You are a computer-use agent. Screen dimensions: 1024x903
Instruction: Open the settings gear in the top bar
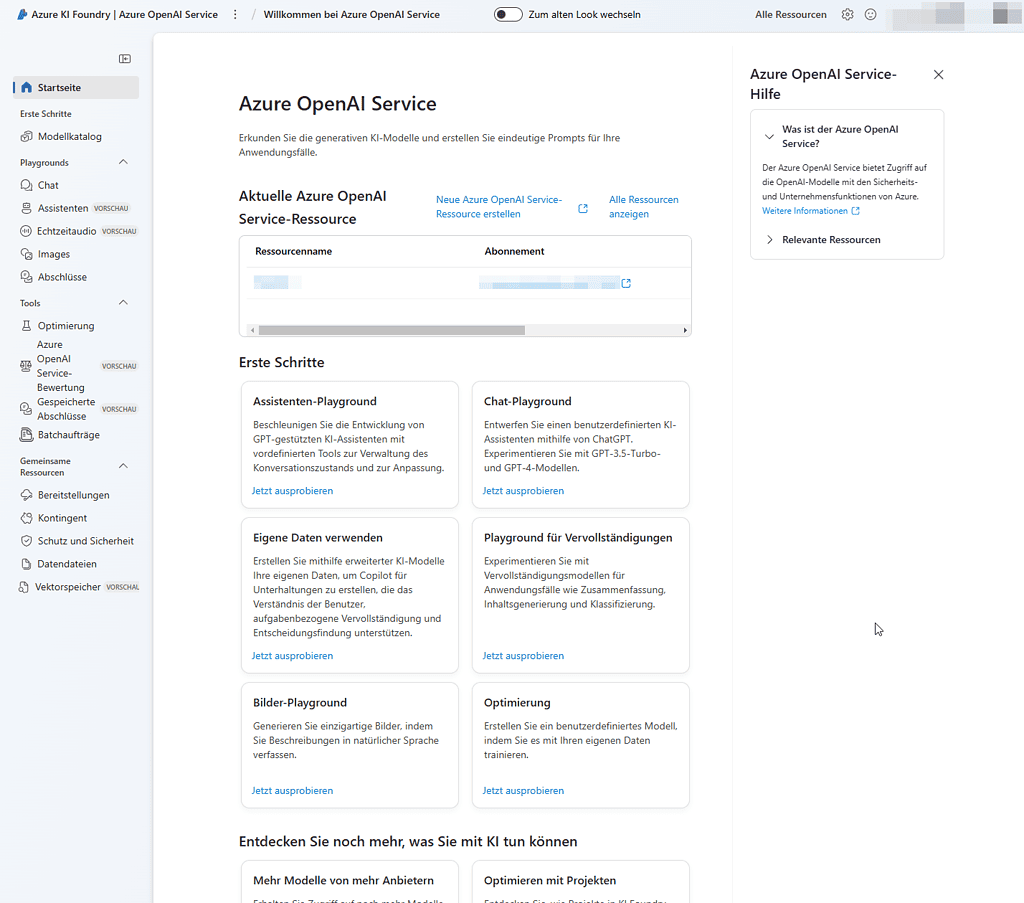click(x=846, y=14)
